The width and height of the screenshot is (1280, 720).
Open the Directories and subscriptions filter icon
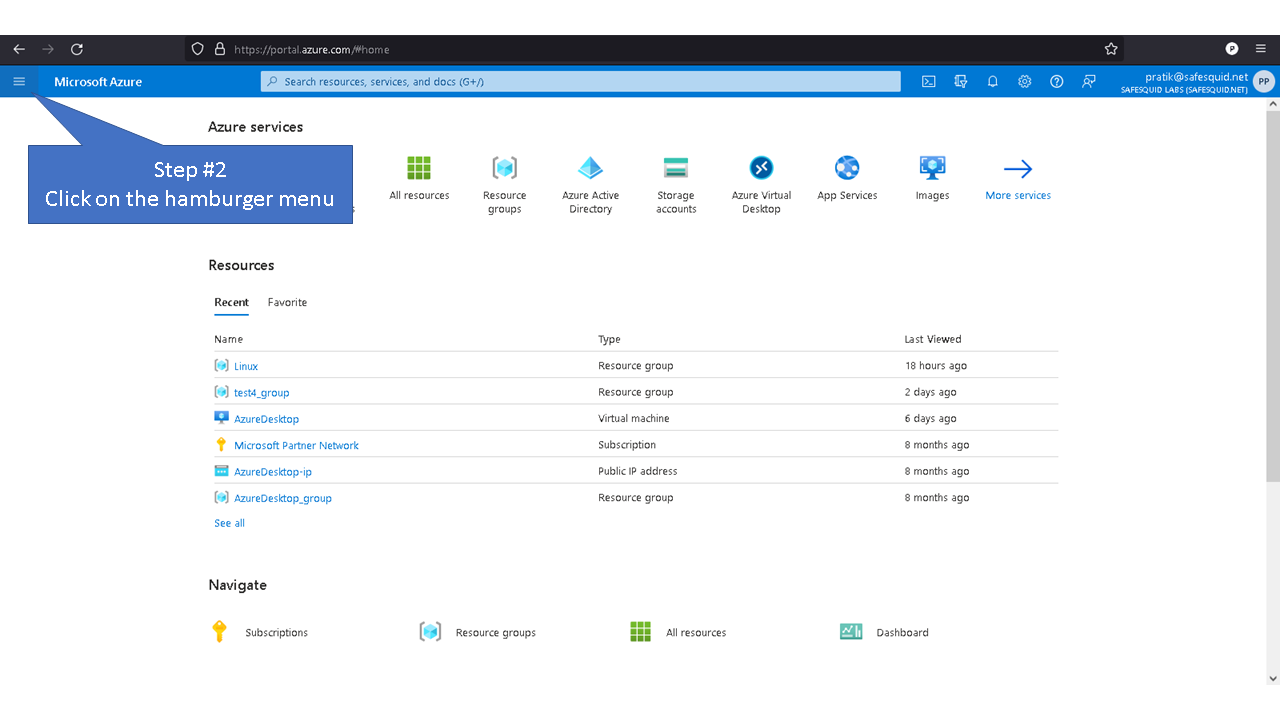tap(960, 82)
